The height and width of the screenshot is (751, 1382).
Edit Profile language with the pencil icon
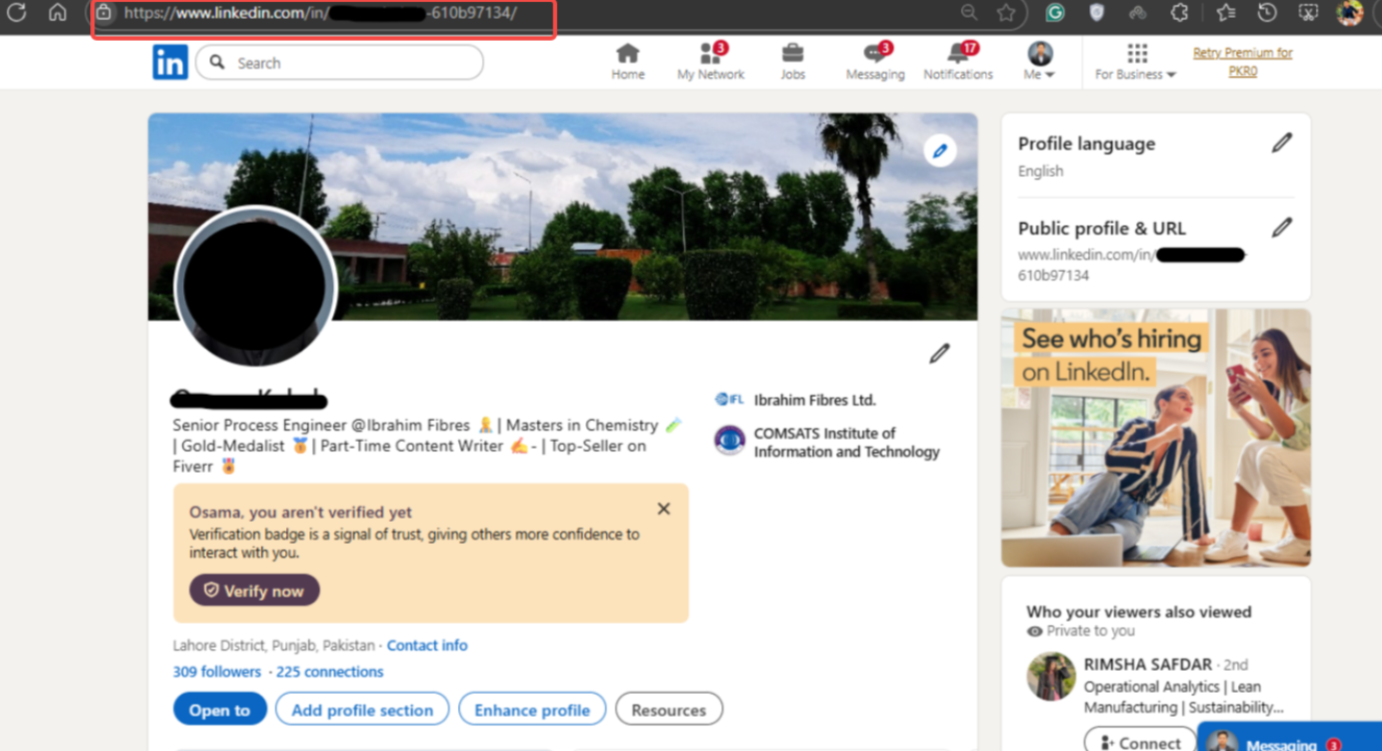coord(1281,142)
